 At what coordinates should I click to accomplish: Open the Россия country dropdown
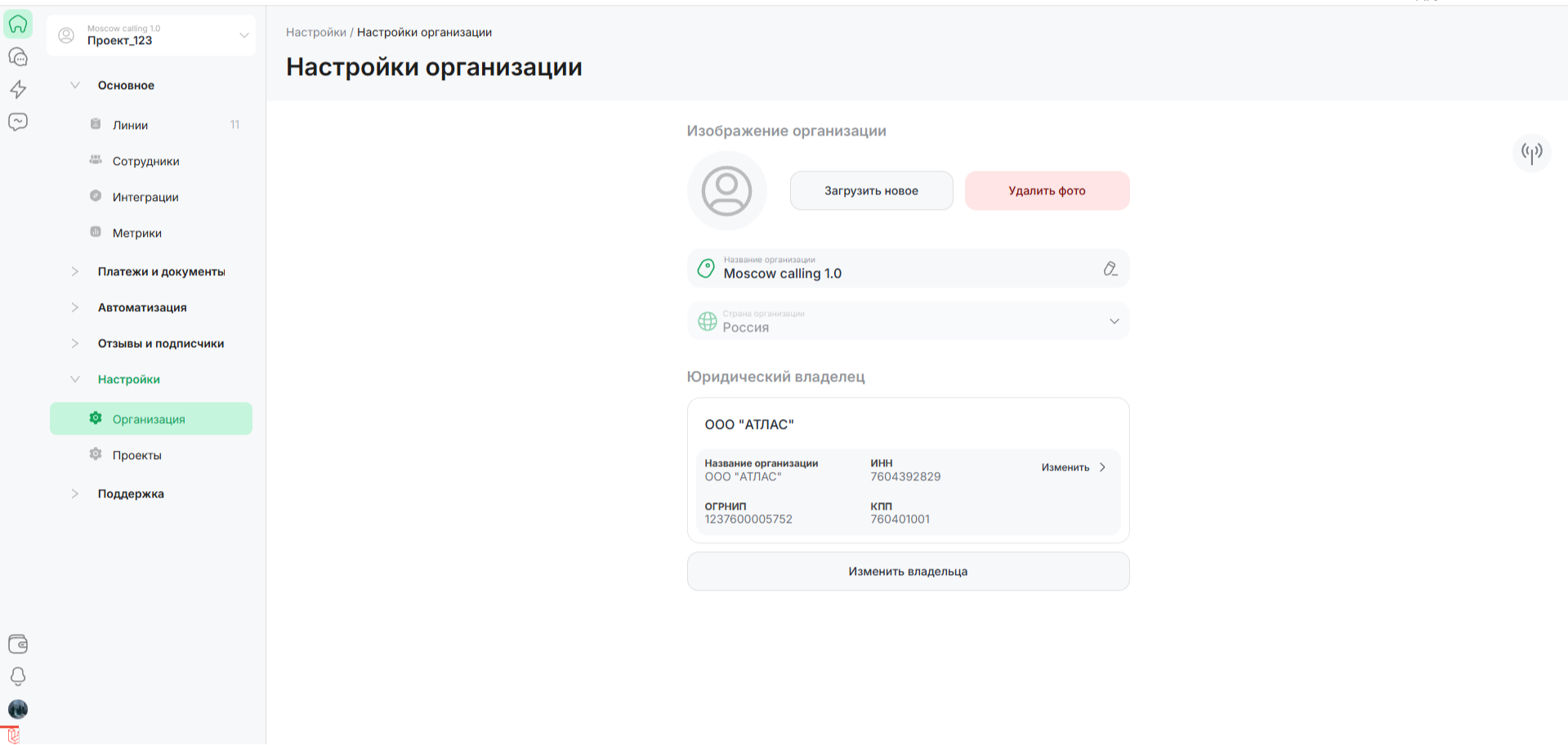908,321
